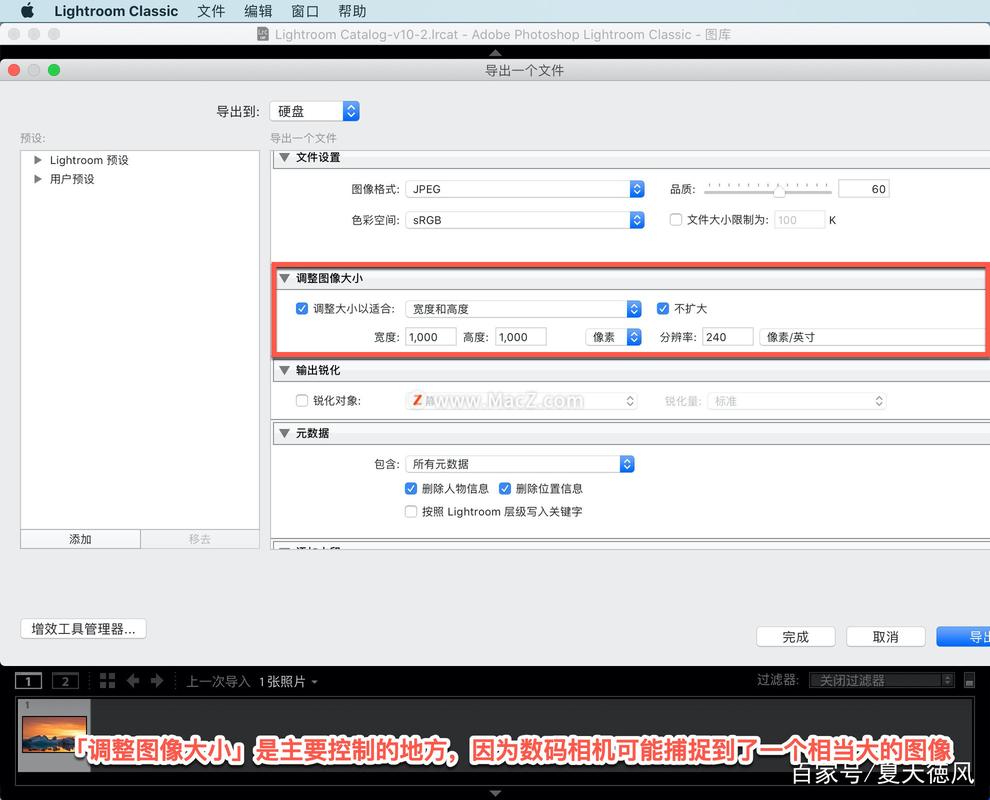Image resolution: width=990 pixels, height=800 pixels.
Task: Uncheck the 不扩大 checkbox
Action: [x=663, y=308]
